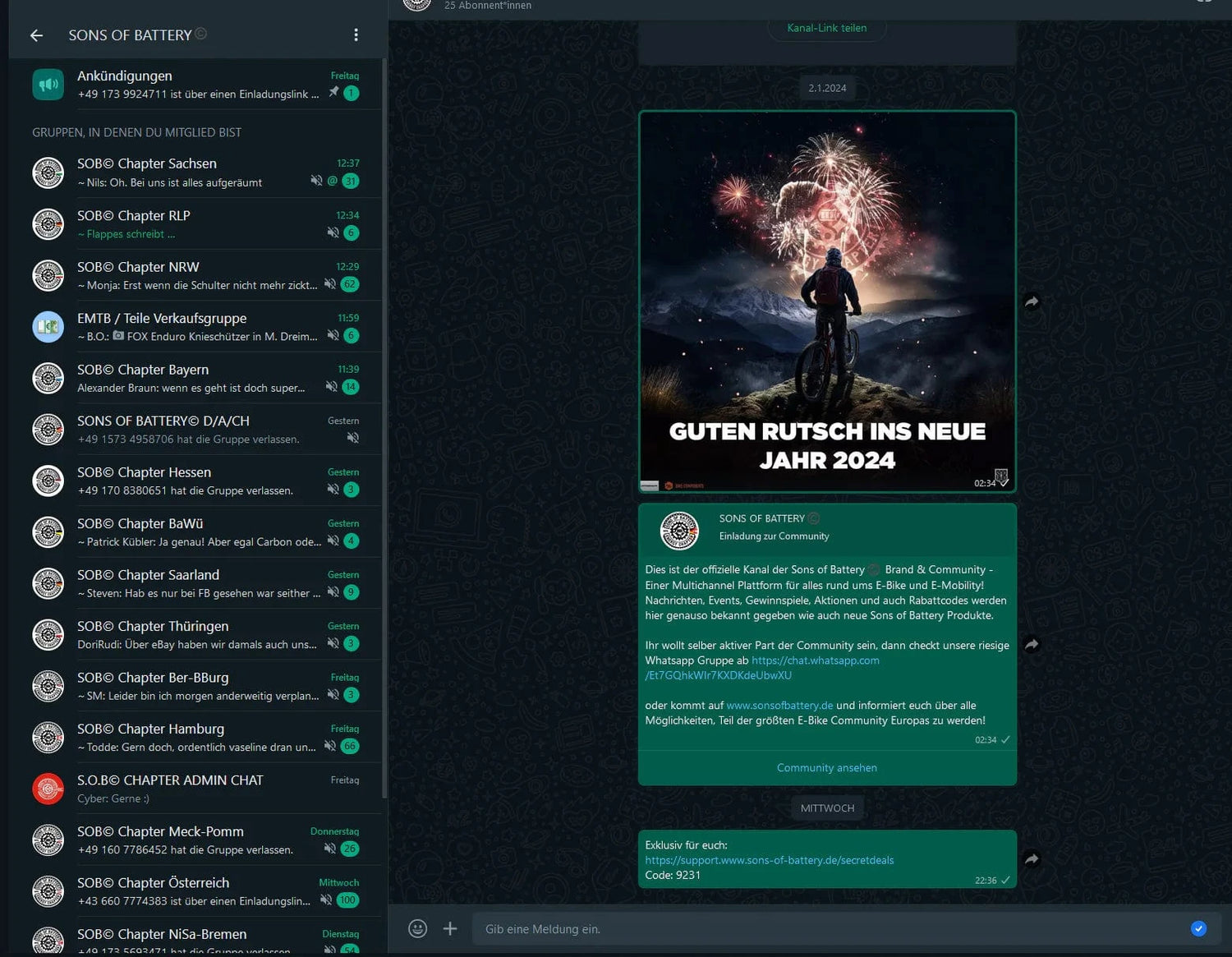This screenshot has width=1232, height=957.
Task: Click the message input field
Action: [821, 929]
